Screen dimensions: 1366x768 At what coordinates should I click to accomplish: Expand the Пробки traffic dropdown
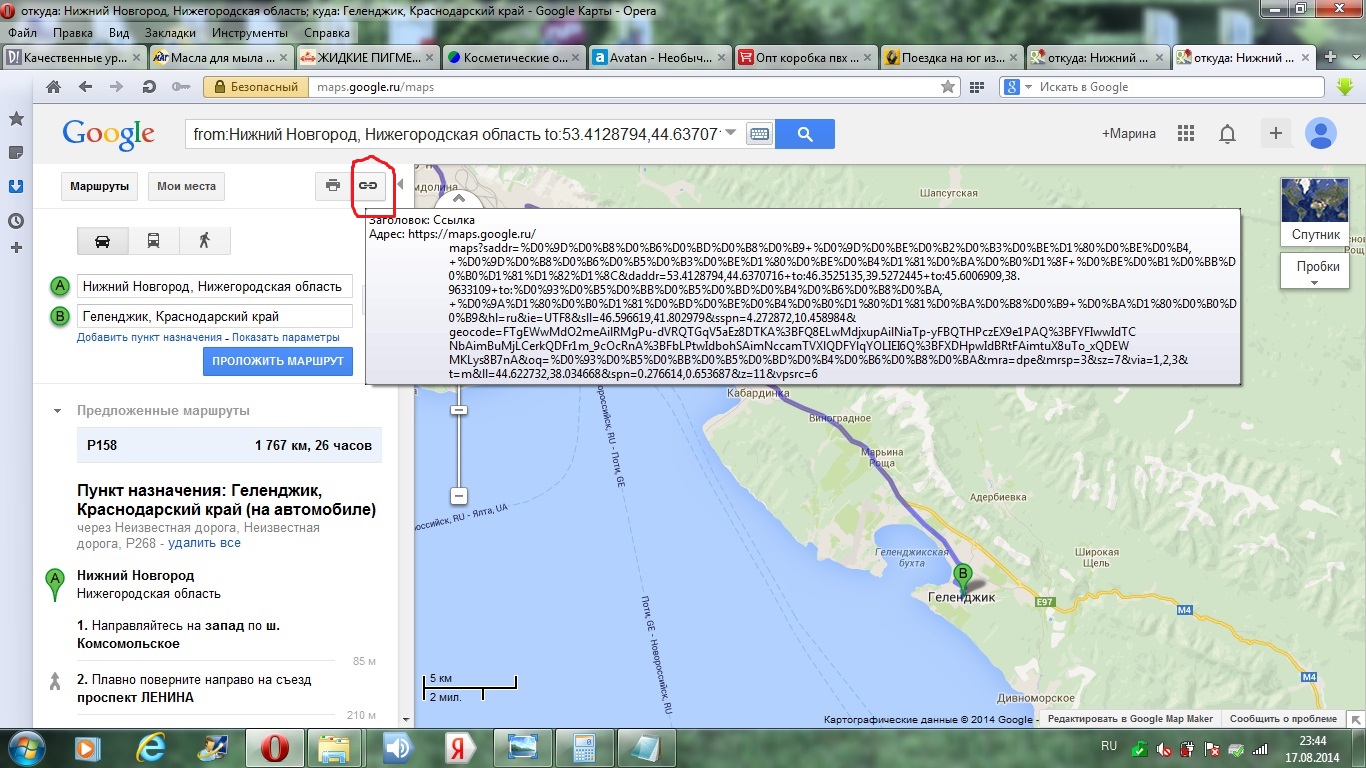[1314, 272]
